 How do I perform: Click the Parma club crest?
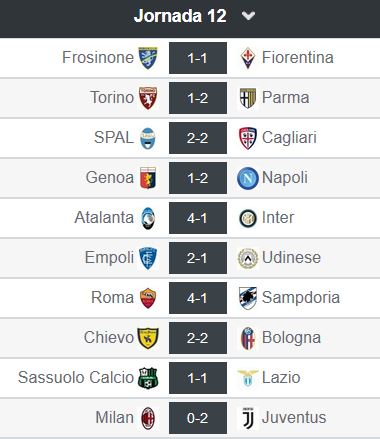(248, 98)
